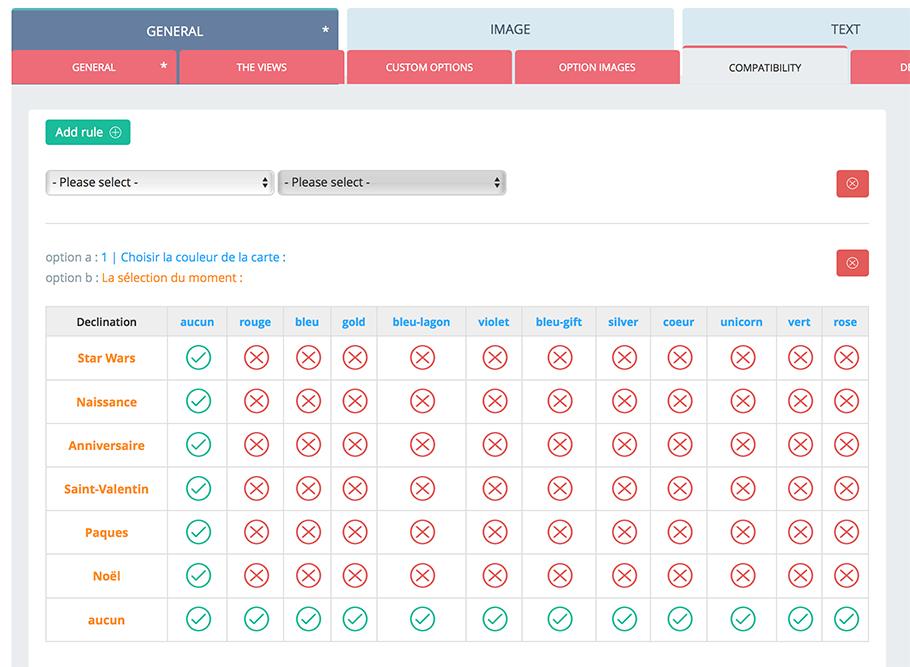The image size is (910, 667).
Task: Click Naissance bleu-lagon cross icon
Action: 422,401
